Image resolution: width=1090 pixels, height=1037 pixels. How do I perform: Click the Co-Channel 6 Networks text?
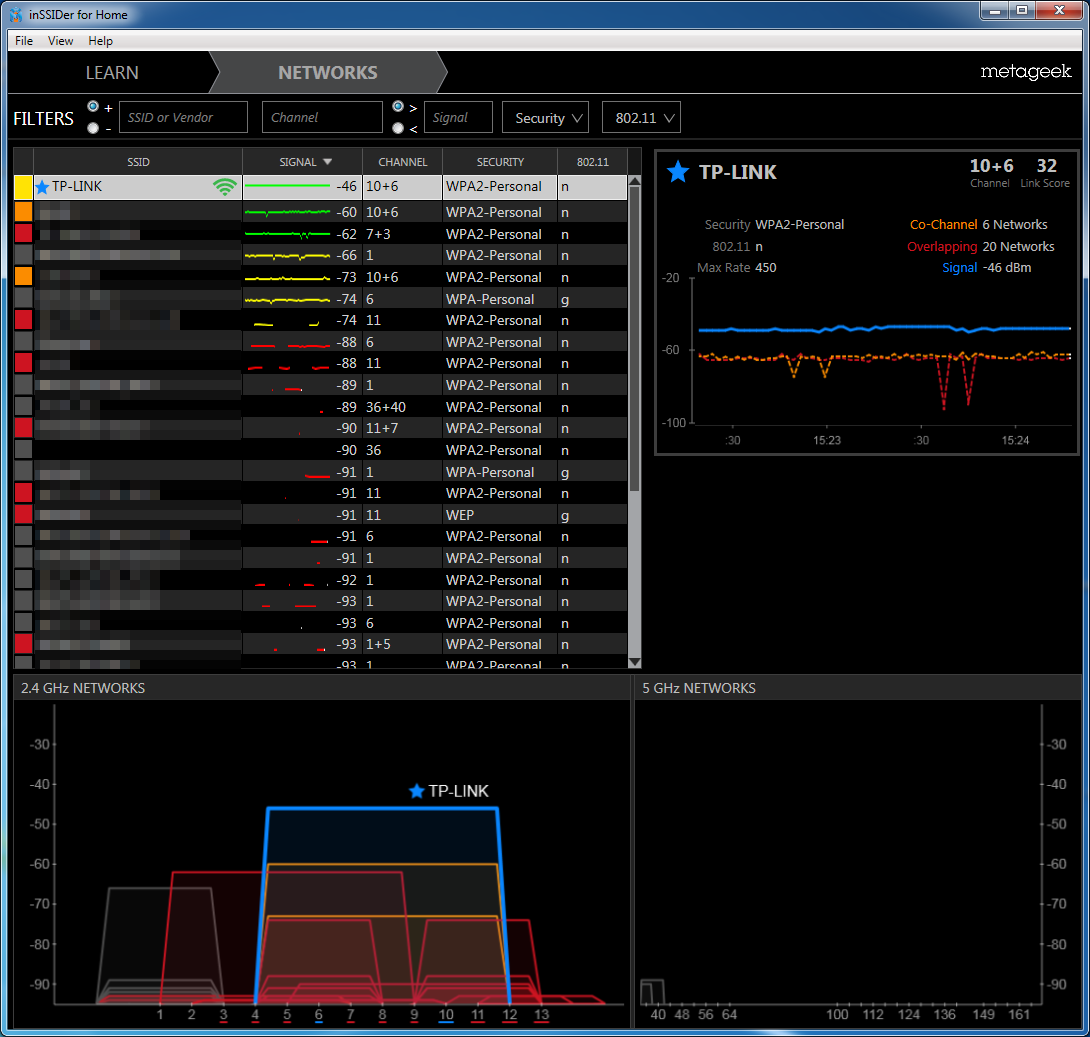pyautogui.click(x=978, y=224)
